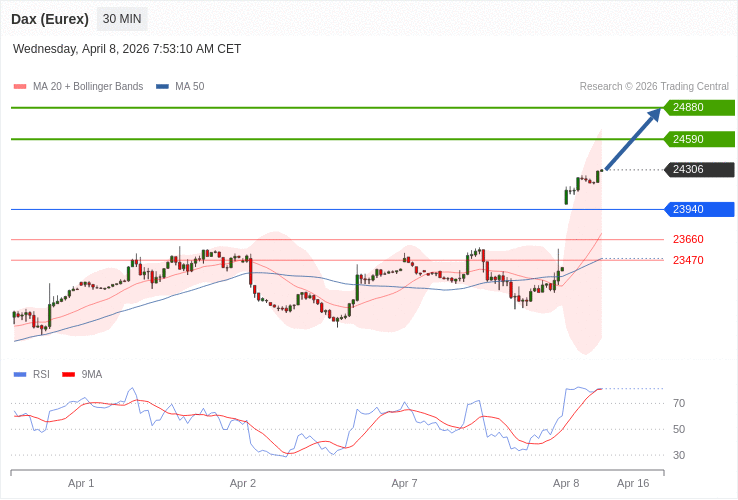Image resolution: width=738 pixels, height=500 pixels.
Task: Click the blue 23940 pivot price tag
Action: (699, 209)
